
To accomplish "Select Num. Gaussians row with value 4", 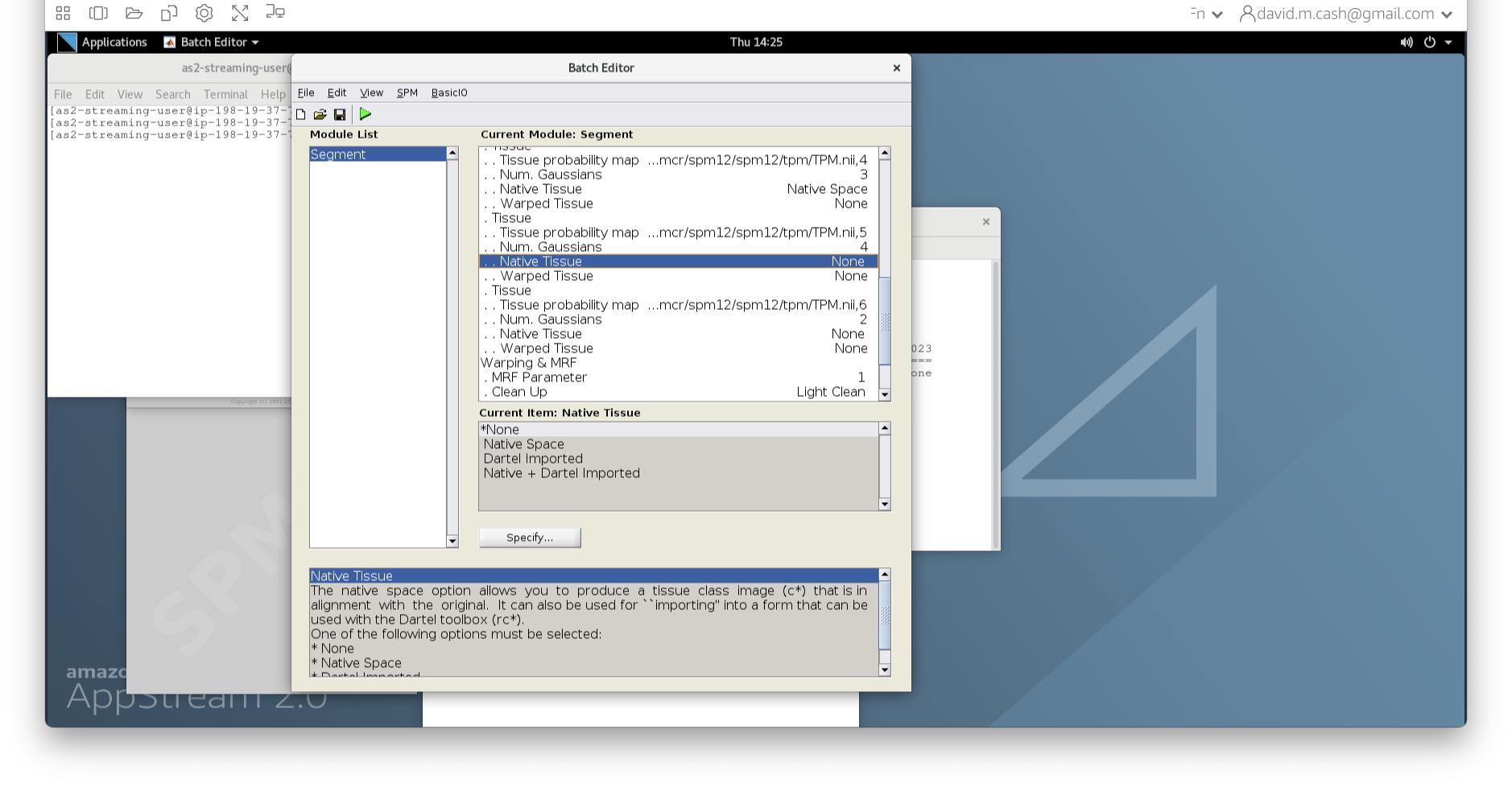I will (x=679, y=247).
